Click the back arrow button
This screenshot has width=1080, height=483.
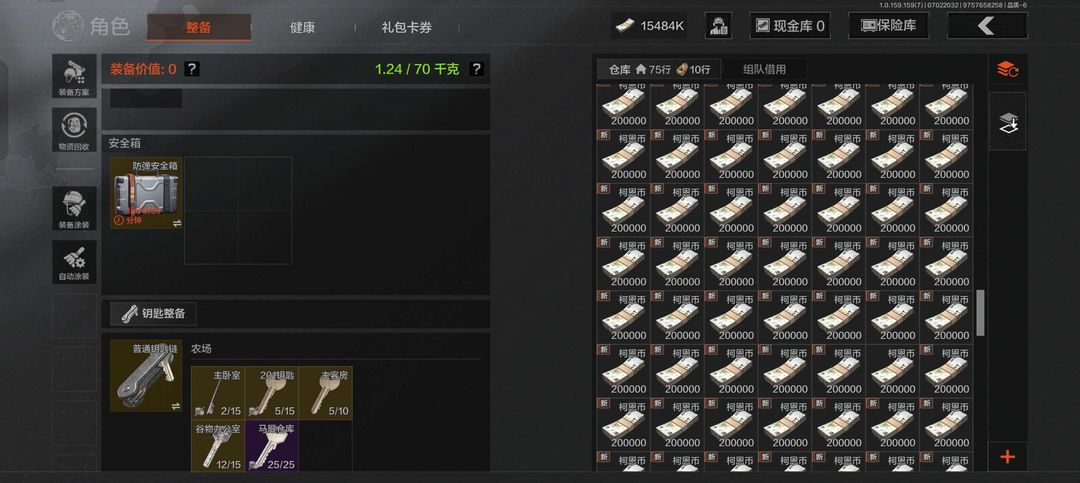[x=987, y=26]
